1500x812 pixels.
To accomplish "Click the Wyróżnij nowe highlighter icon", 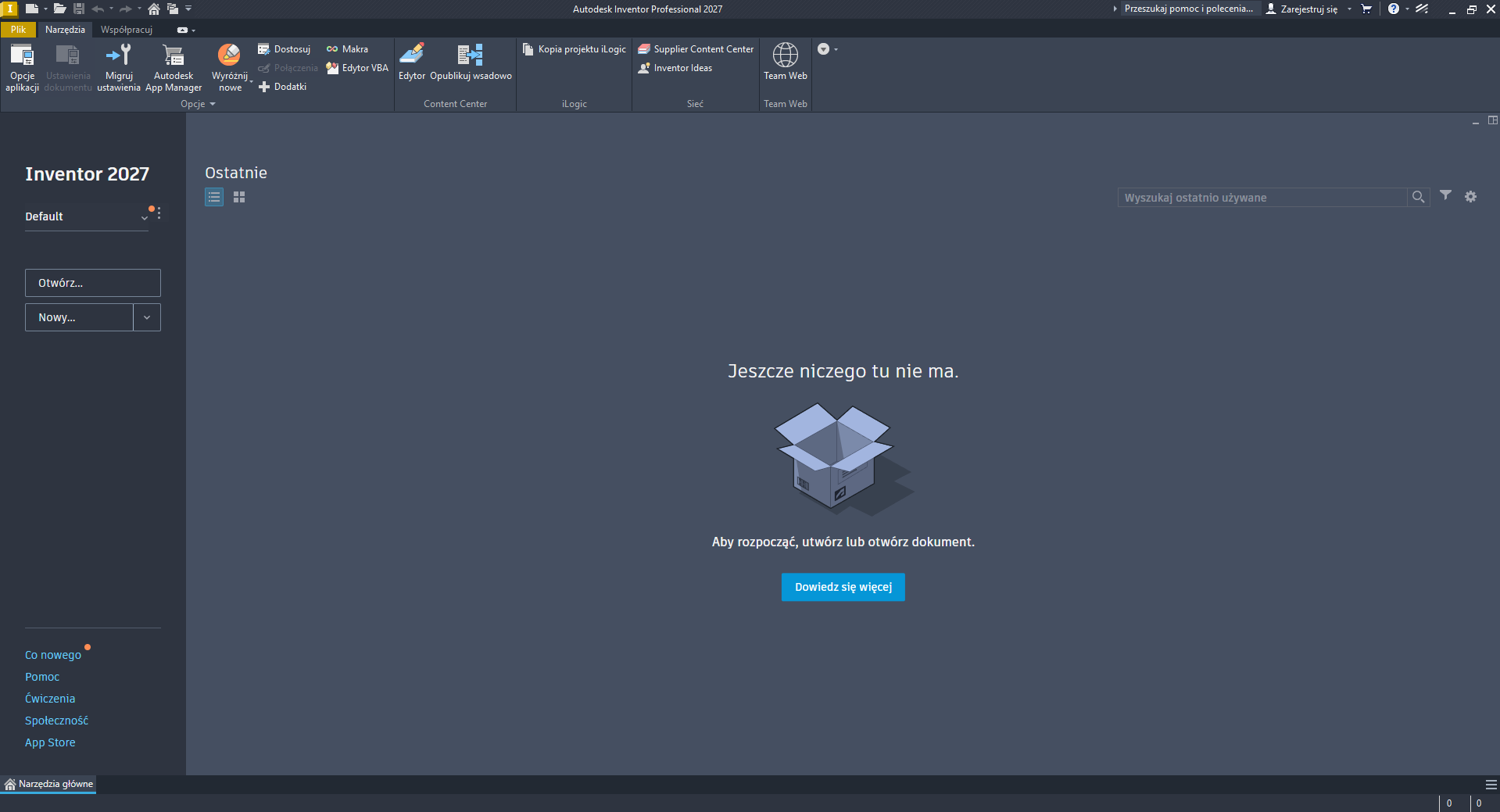I will [x=229, y=55].
